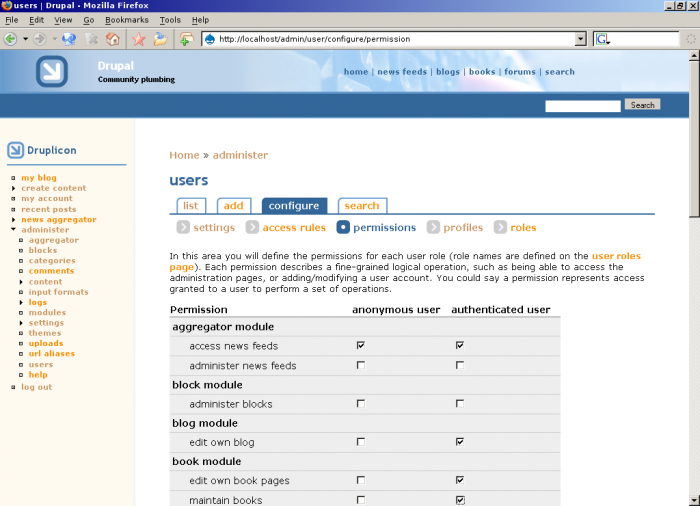Open the Tools menu
Image resolution: width=700 pixels, height=506 pixels.
(x=170, y=20)
